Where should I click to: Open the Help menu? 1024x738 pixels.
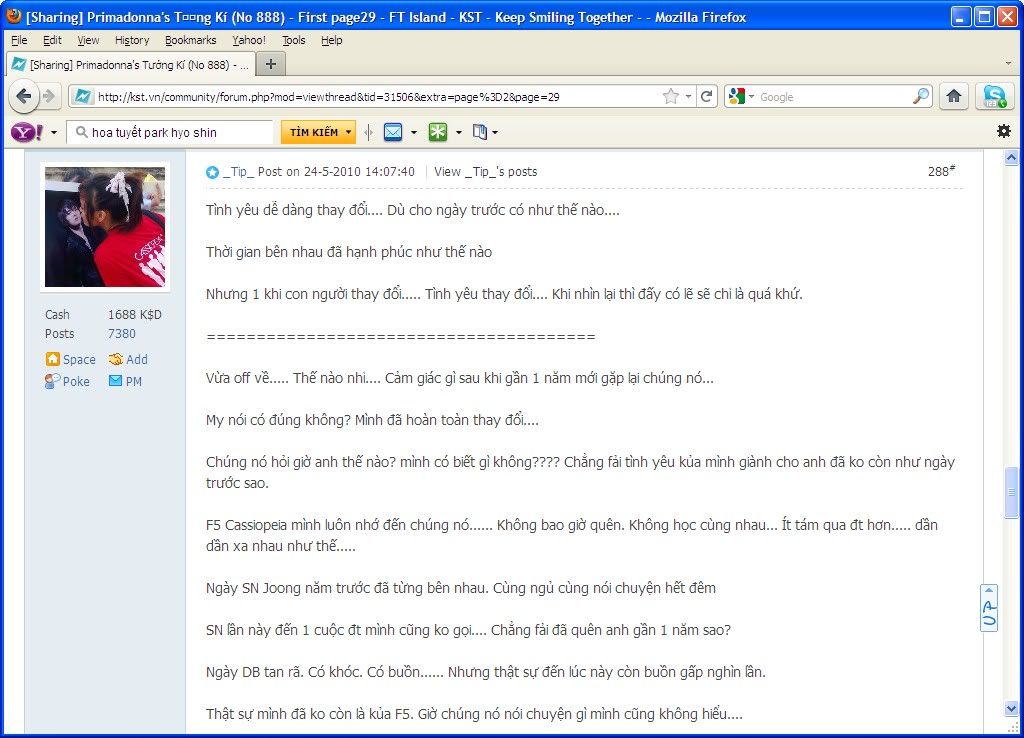click(332, 40)
